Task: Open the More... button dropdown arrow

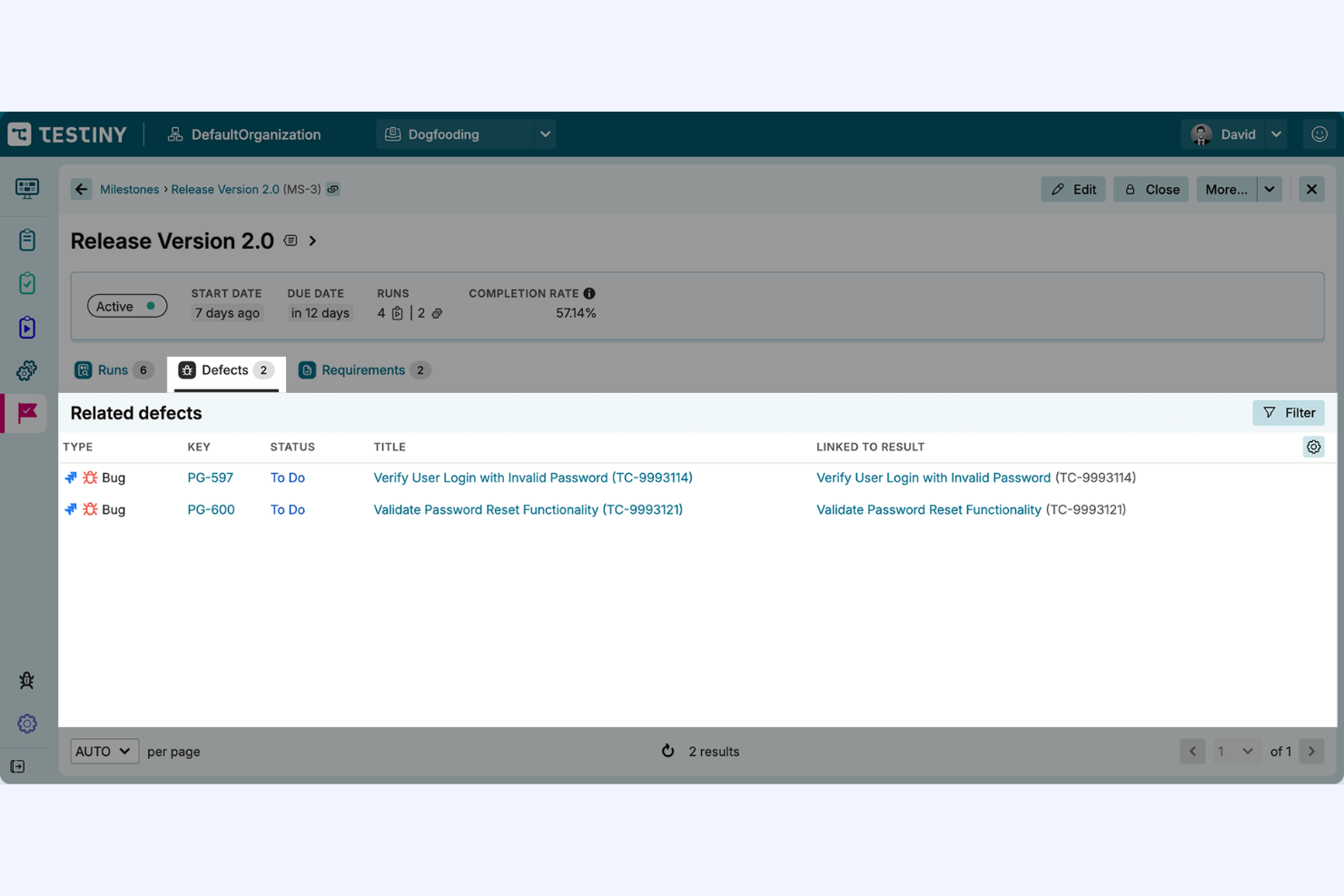Action: (1270, 189)
